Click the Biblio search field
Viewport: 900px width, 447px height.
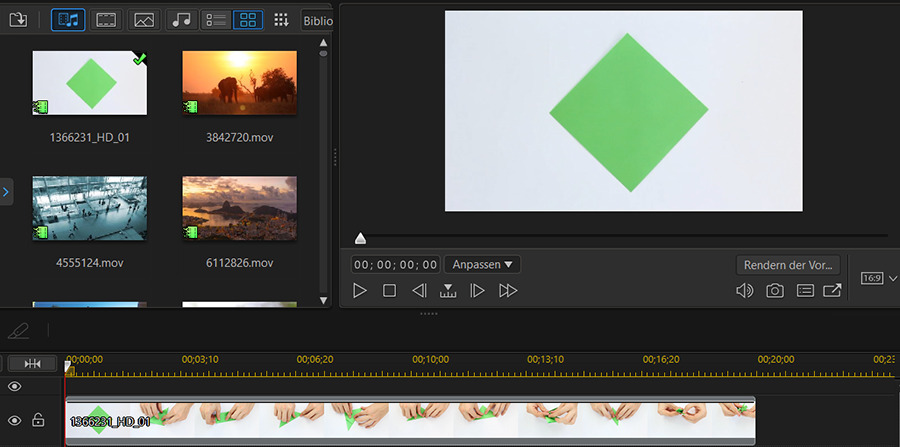tap(317, 21)
